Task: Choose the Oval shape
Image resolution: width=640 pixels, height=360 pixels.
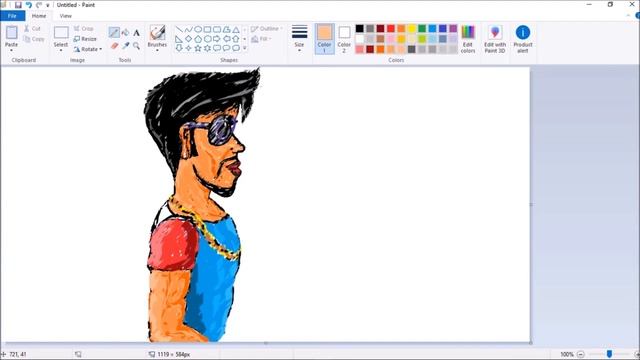Action: coord(198,29)
